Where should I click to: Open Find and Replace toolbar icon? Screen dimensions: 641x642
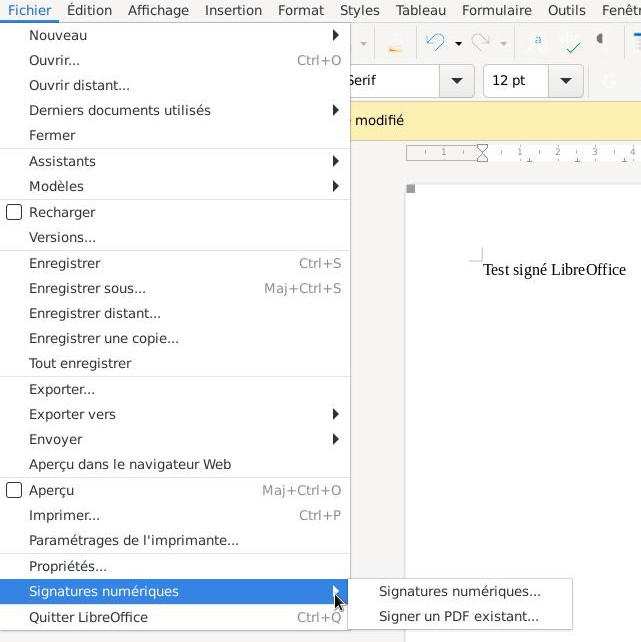pos(538,42)
